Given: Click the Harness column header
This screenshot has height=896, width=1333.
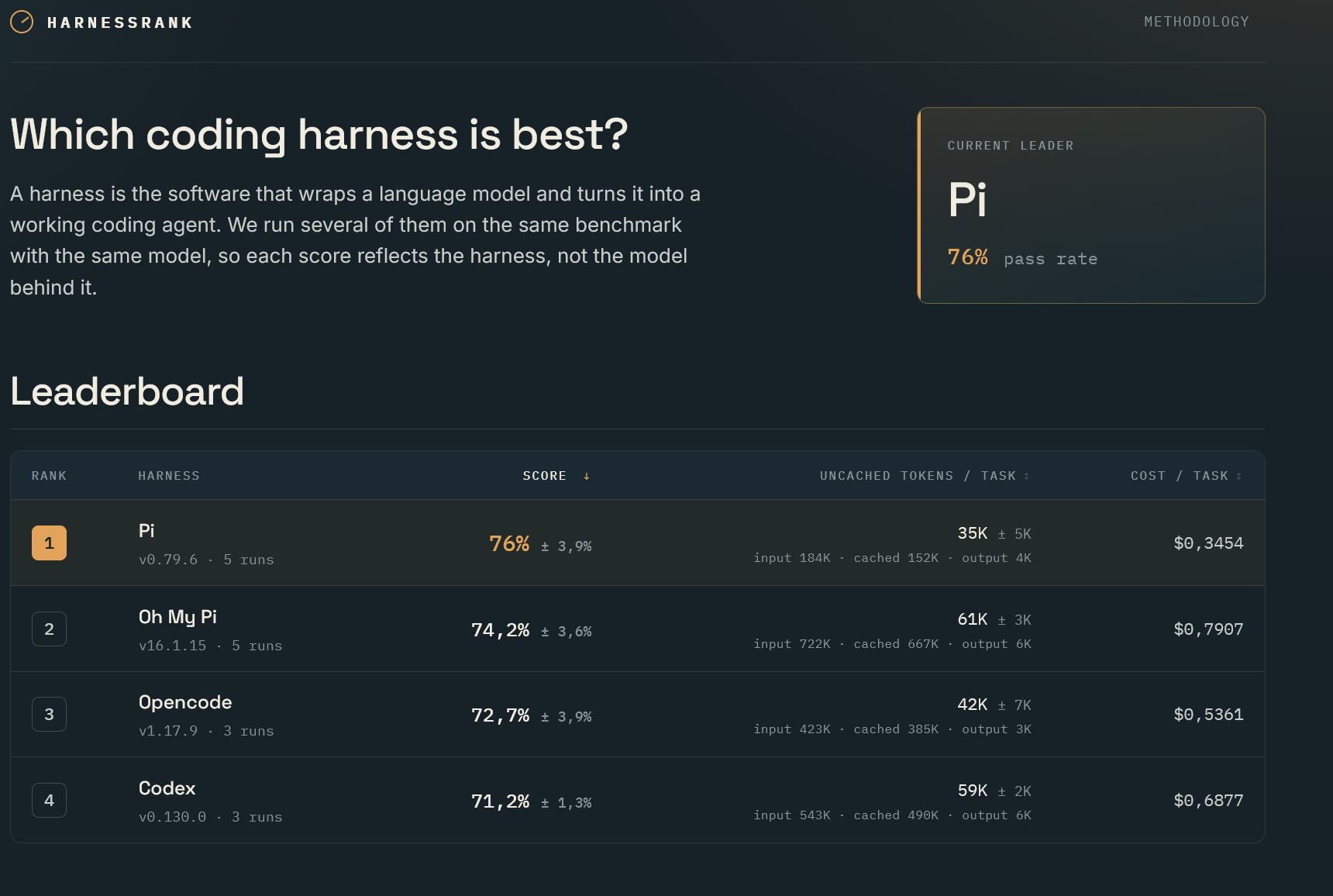Looking at the screenshot, I should pyautogui.click(x=169, y=476).
